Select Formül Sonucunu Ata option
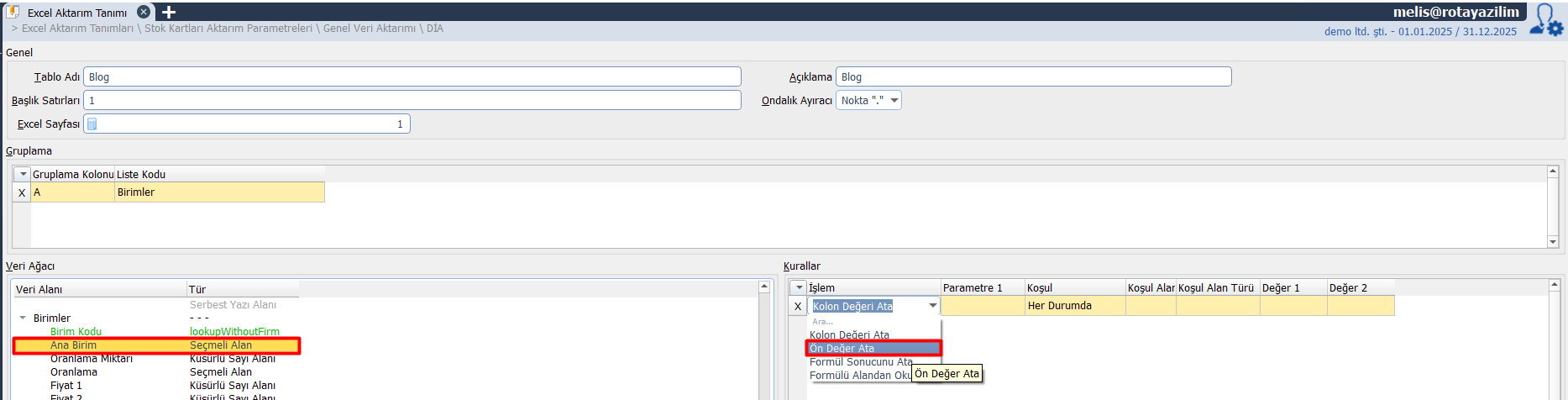Viewport: 1568px width, 400px height. pos(860,362)
